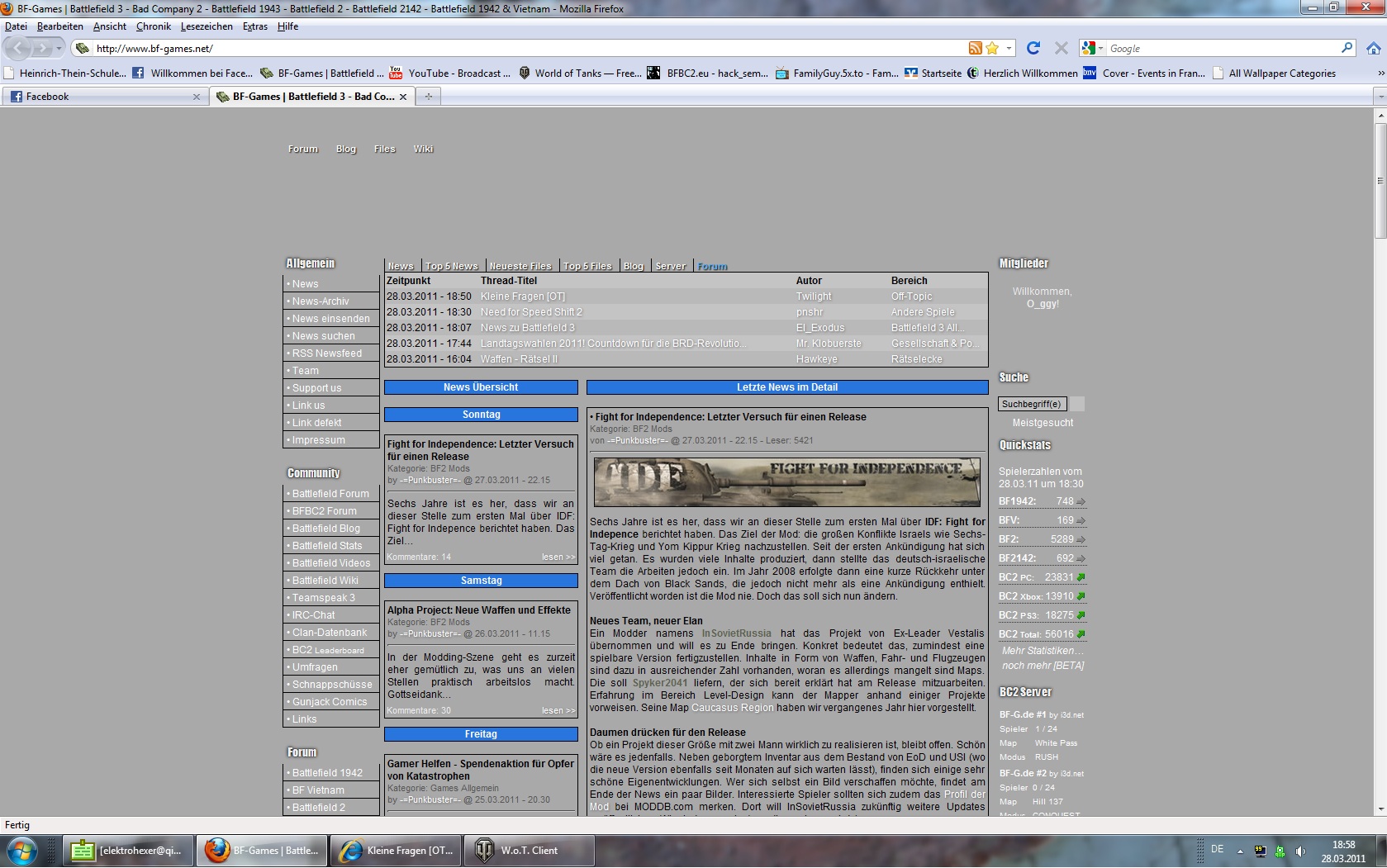The height and width of the screenshot is (868, 1387).
Task: Open the back/forward history dropdown arrow
Action: click(x=59, y=49)
